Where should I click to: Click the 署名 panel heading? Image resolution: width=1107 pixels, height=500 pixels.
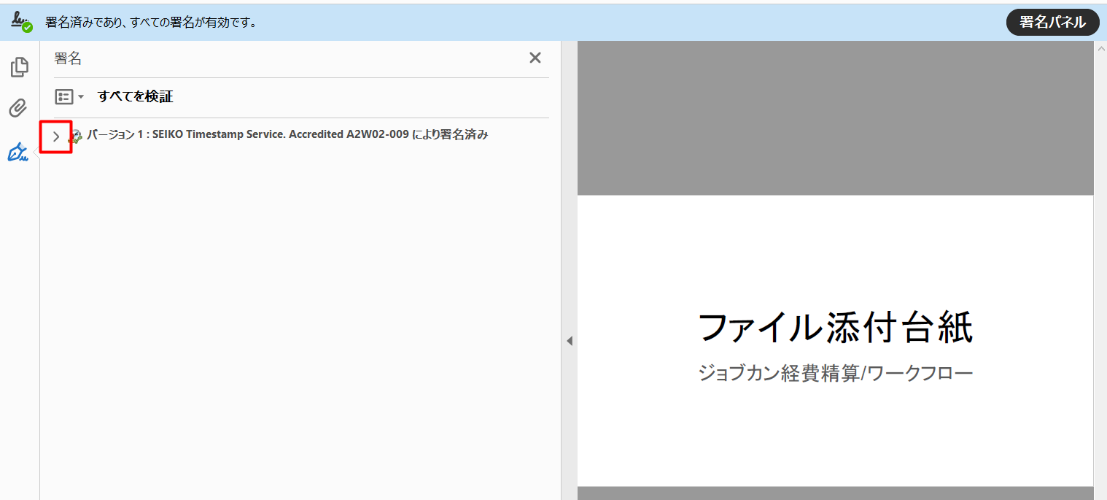pyautogui.click(x=68, y=58)
